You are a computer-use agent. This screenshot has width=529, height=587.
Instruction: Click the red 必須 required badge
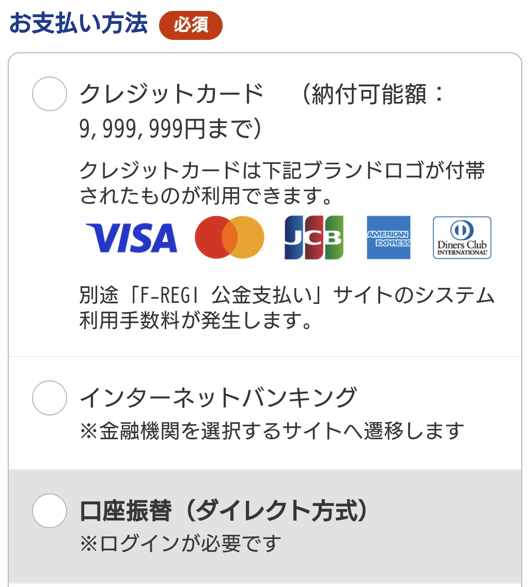[191, 25]
